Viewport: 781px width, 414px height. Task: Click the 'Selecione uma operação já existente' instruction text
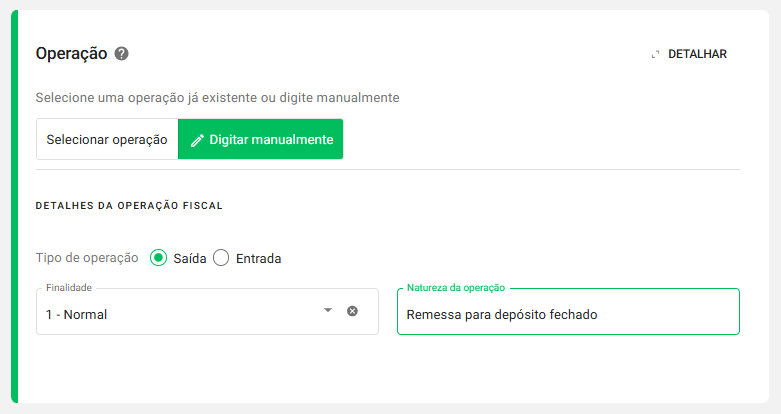[217, 98]
